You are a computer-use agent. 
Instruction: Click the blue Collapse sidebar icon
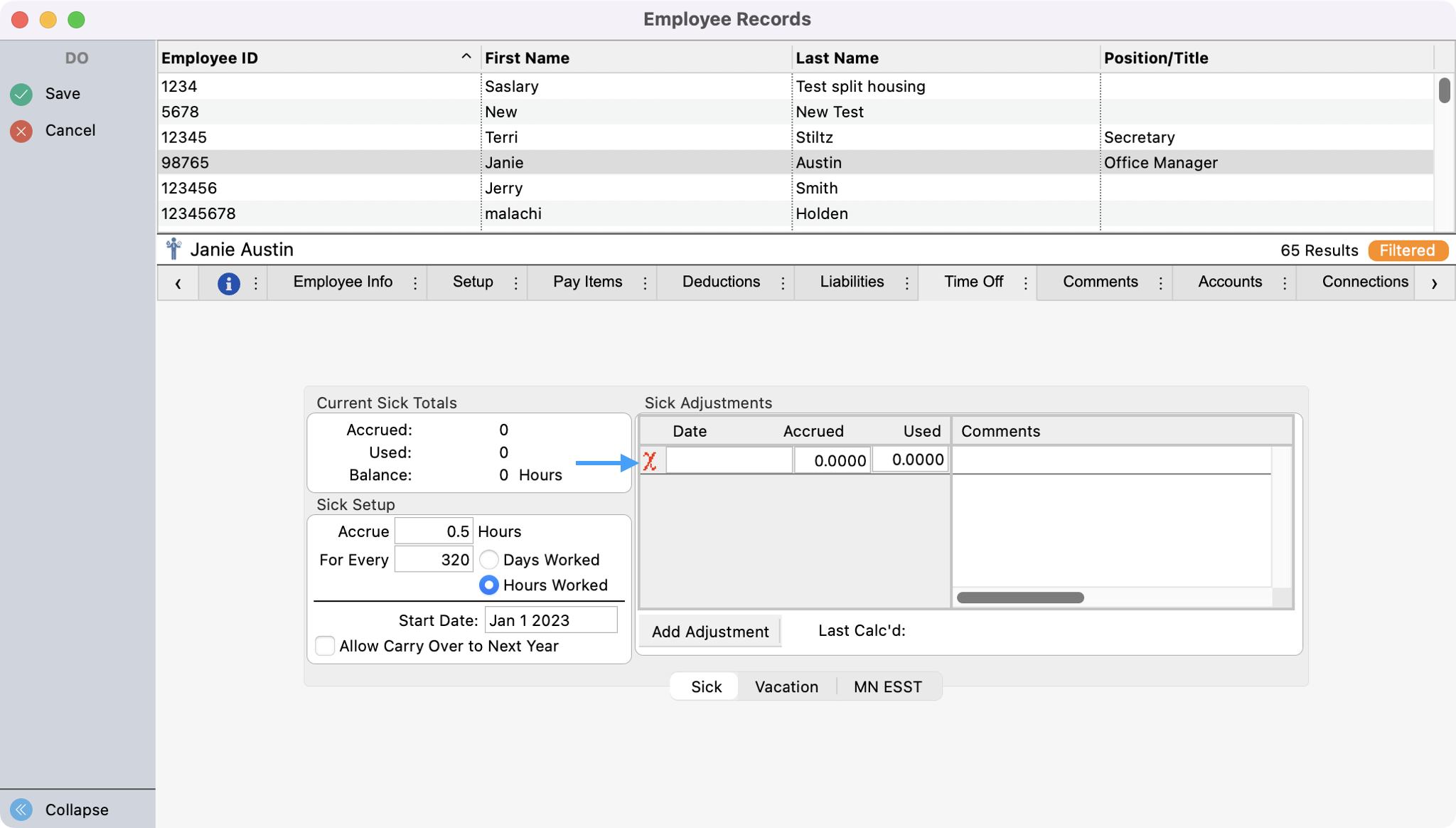point(21,810)
